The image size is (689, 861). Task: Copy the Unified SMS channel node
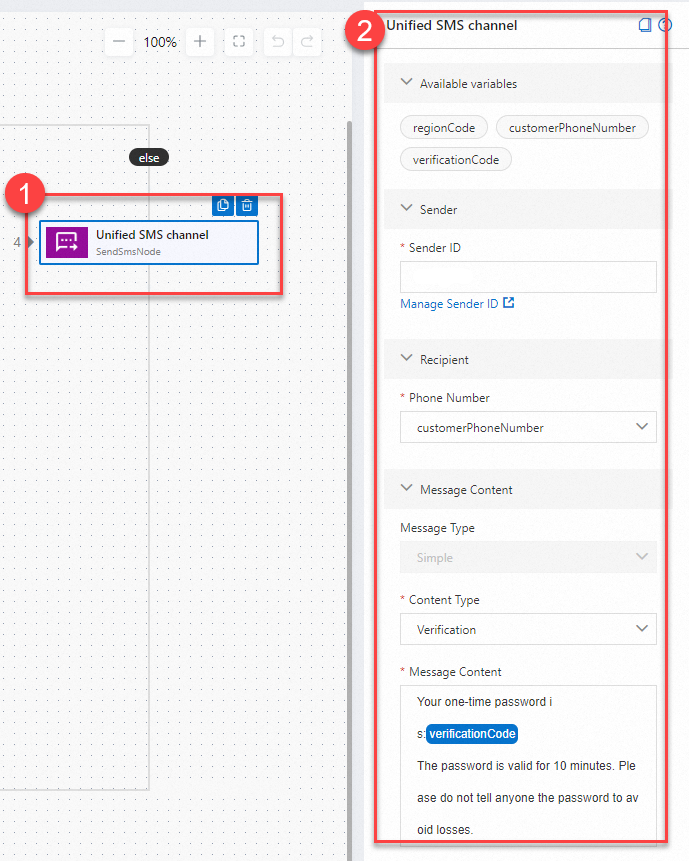tap(223, 205)
